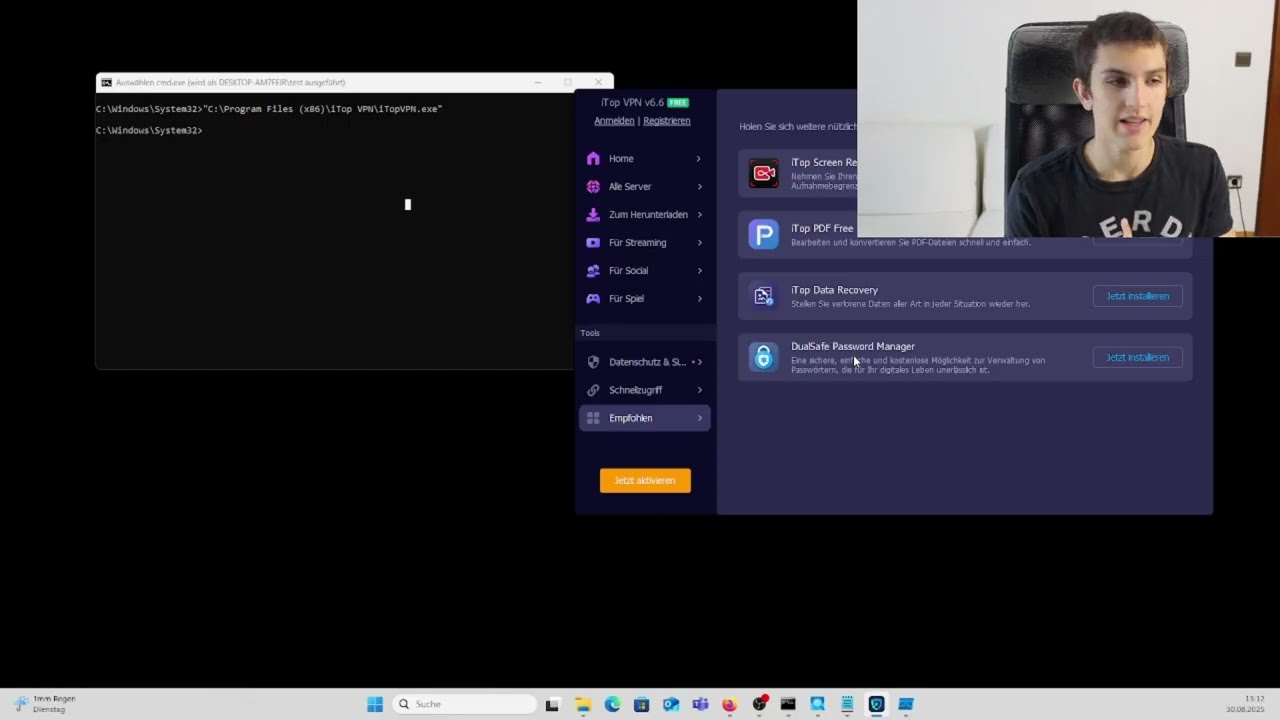Click the Datenschutz shield icon
Image resolution: width=1280 pixels, height=720 pixels.
point(593,362)
